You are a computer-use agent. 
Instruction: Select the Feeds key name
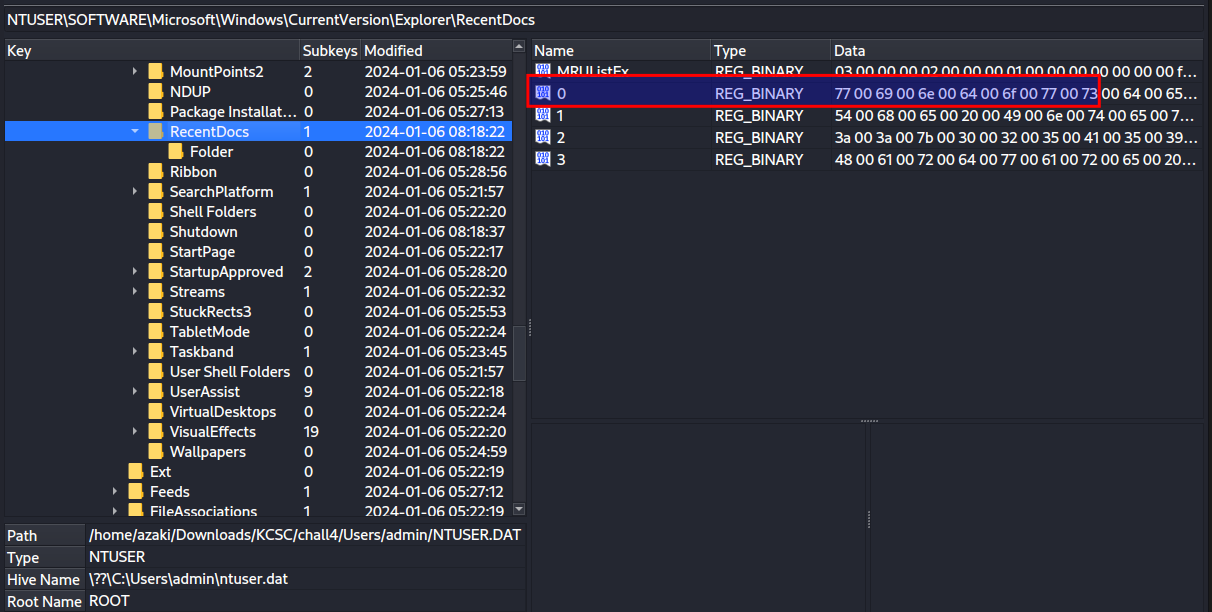pyautogui.click(x=169, y=491)
